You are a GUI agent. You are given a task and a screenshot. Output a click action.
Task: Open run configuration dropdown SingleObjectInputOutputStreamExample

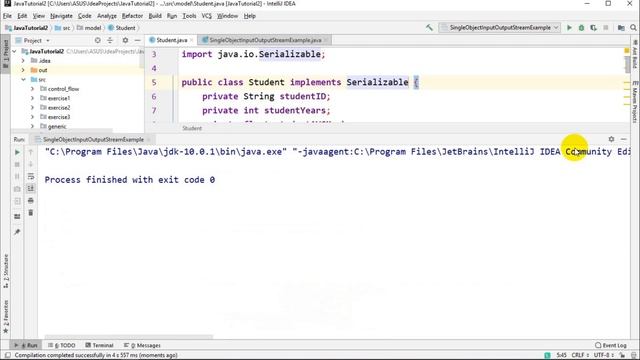coord(500,28)
